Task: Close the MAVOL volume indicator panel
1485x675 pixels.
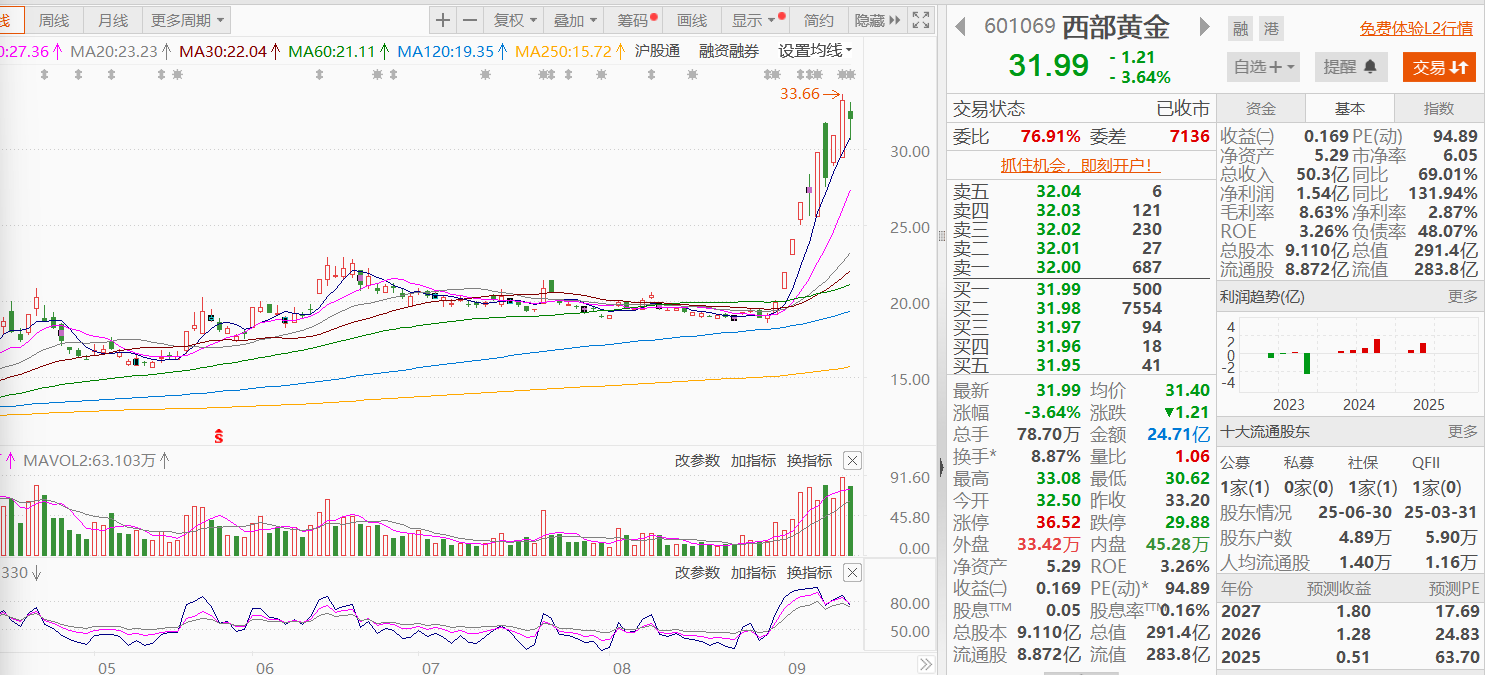Action: click(x=852, y=460)
